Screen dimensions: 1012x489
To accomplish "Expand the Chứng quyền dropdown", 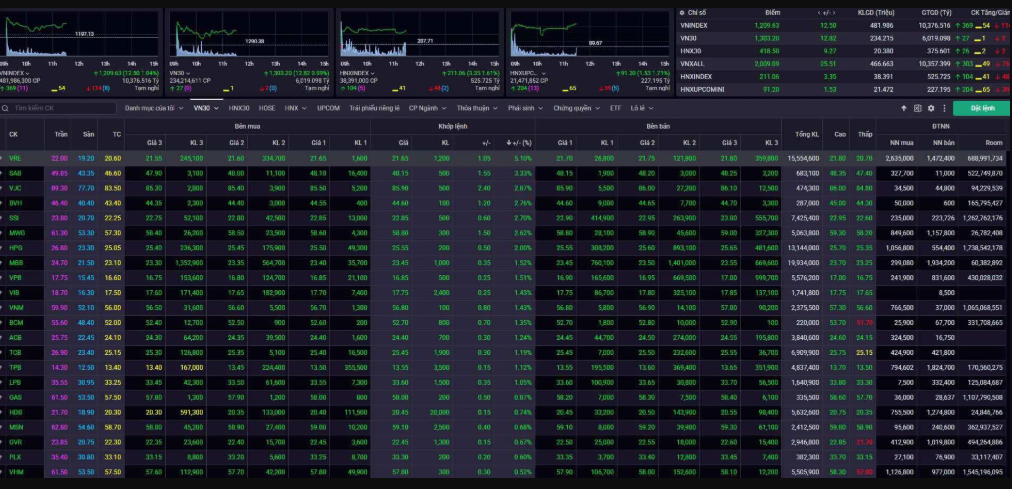I will tap(598, 108).
